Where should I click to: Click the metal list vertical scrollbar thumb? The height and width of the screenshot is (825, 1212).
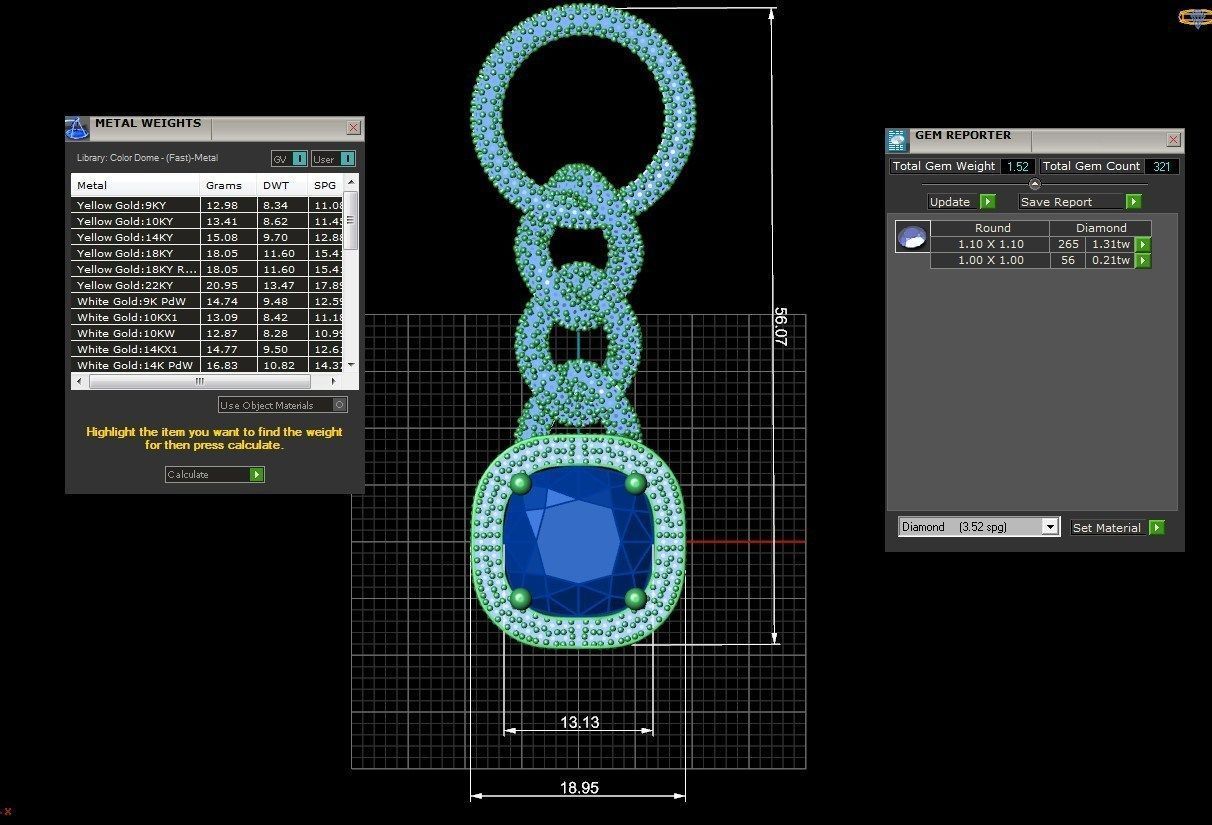(x=351, y=221)
